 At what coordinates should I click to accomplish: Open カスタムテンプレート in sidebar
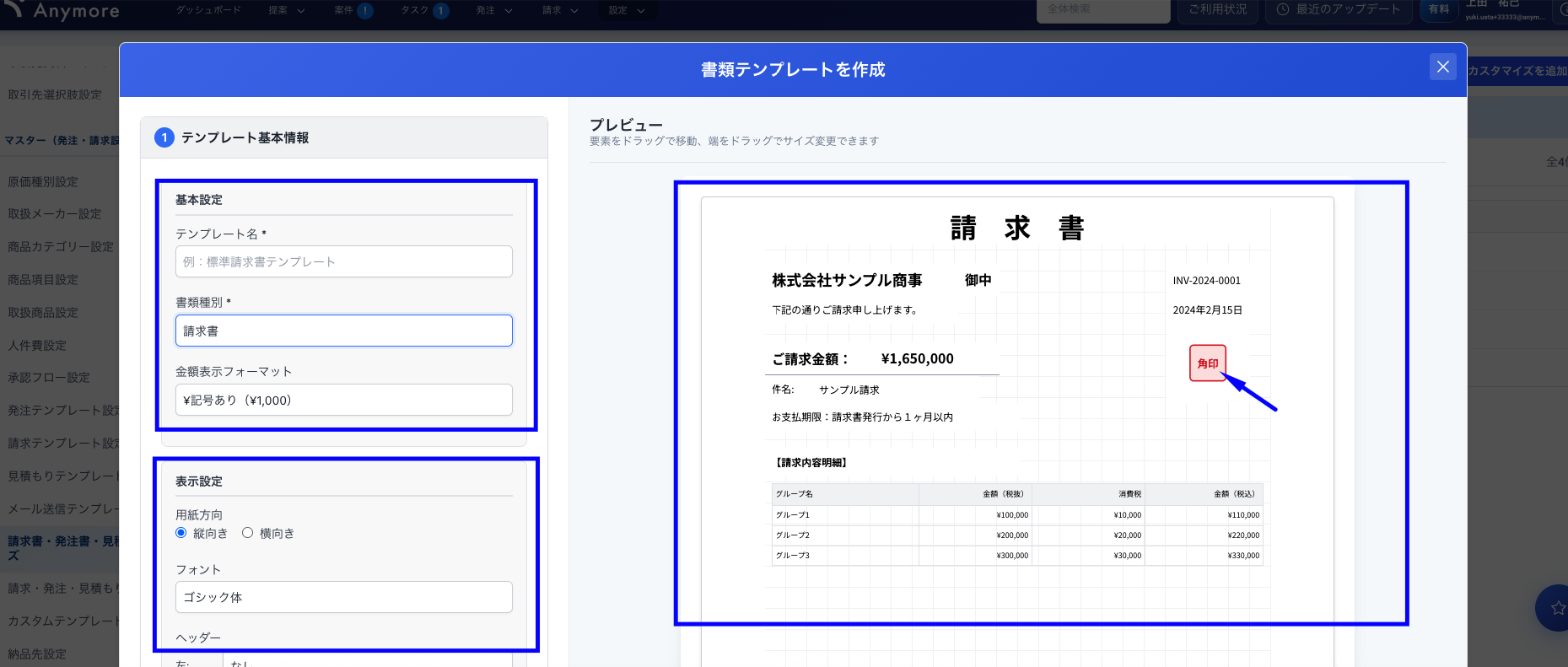click(63, 621)
